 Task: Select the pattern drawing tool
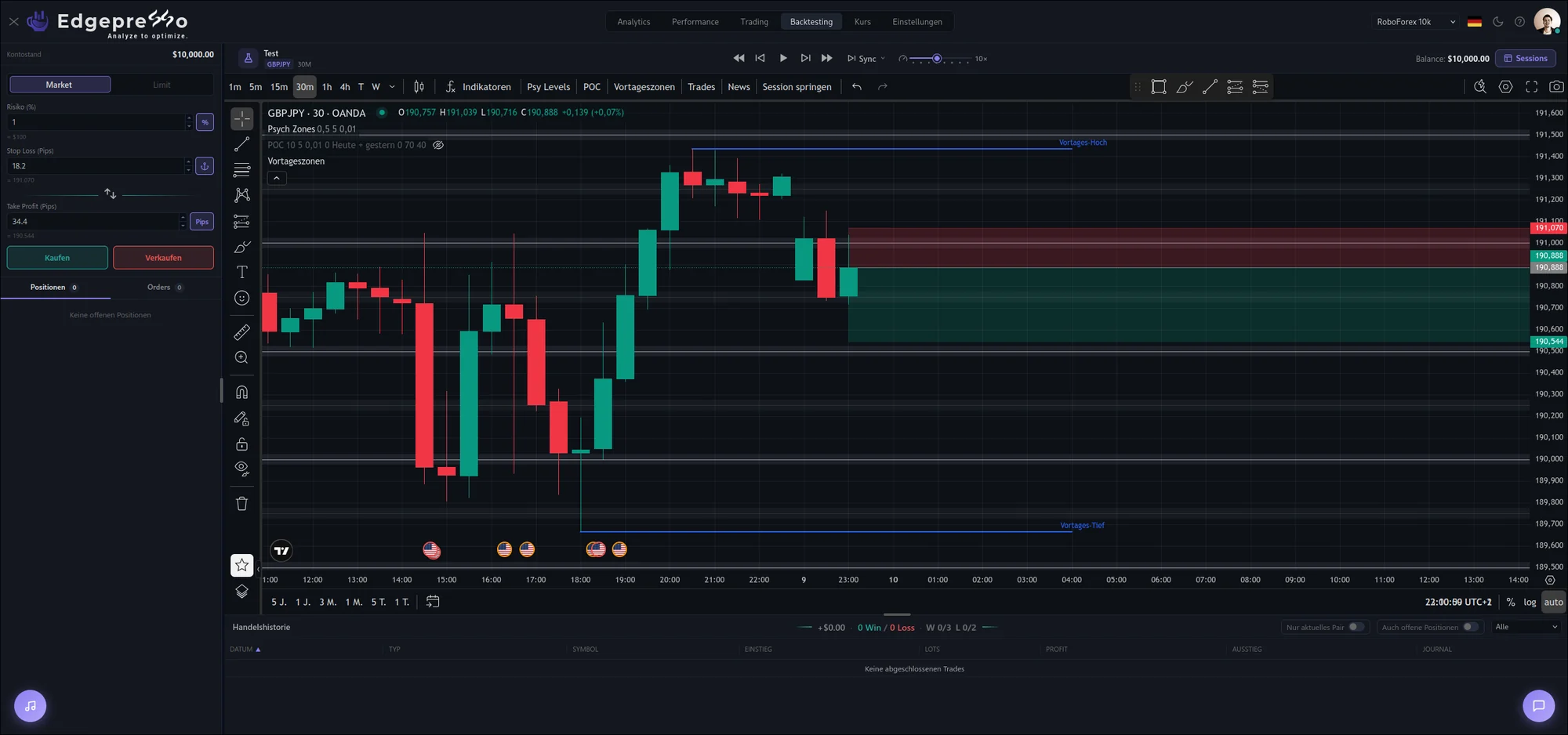[x=241, y=194]
